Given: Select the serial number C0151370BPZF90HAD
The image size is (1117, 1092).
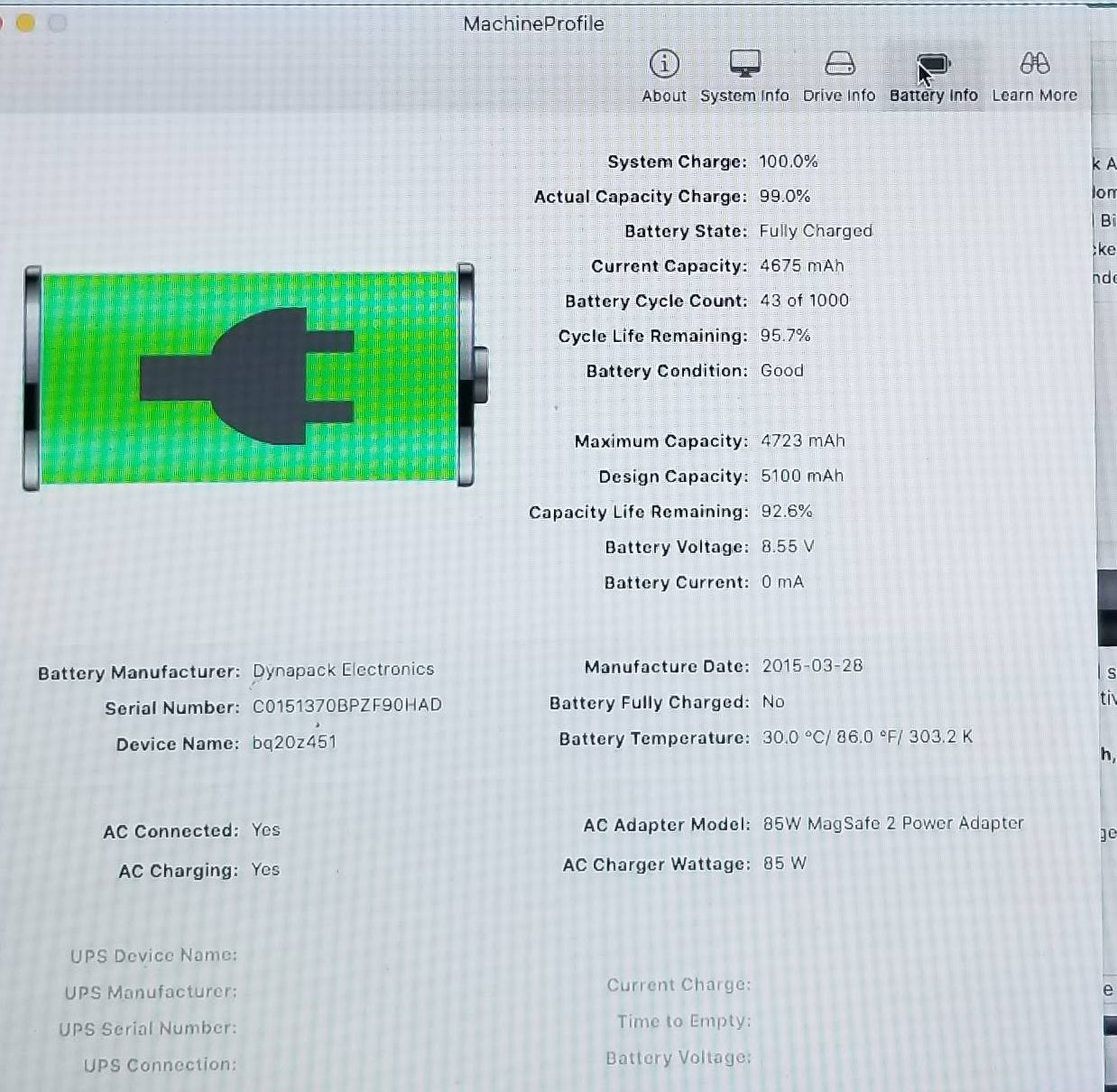Looking at the screenshot, I should [x=346, y=706].
